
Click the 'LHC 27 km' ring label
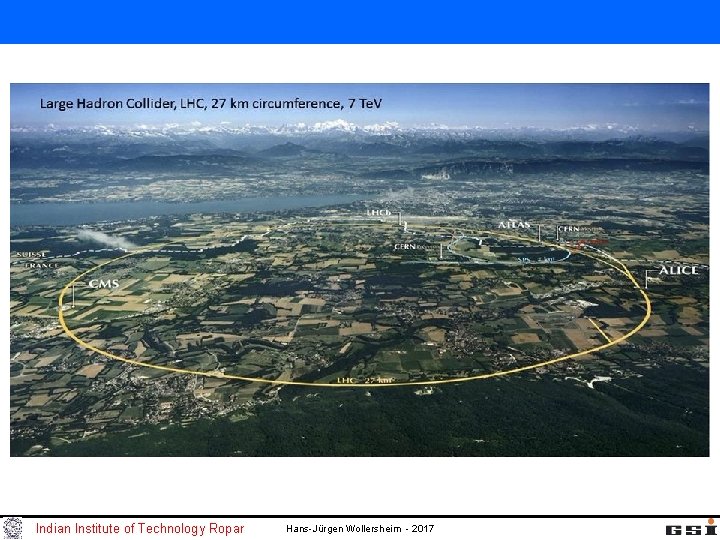click(x=365, y=380)
